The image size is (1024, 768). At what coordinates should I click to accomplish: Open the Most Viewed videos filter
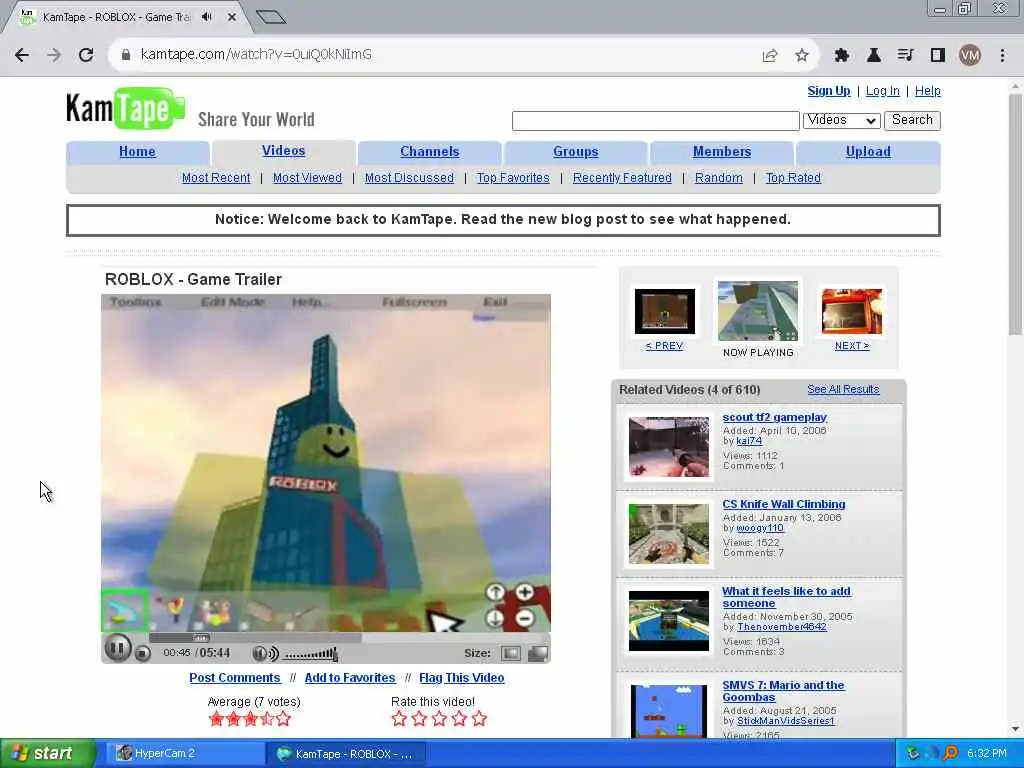pos(307,178)
